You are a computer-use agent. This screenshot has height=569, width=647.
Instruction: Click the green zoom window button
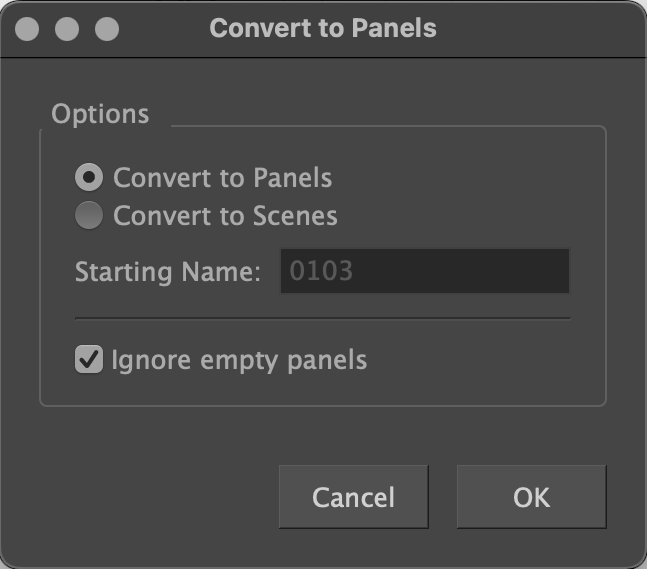(x=106, y=29)
